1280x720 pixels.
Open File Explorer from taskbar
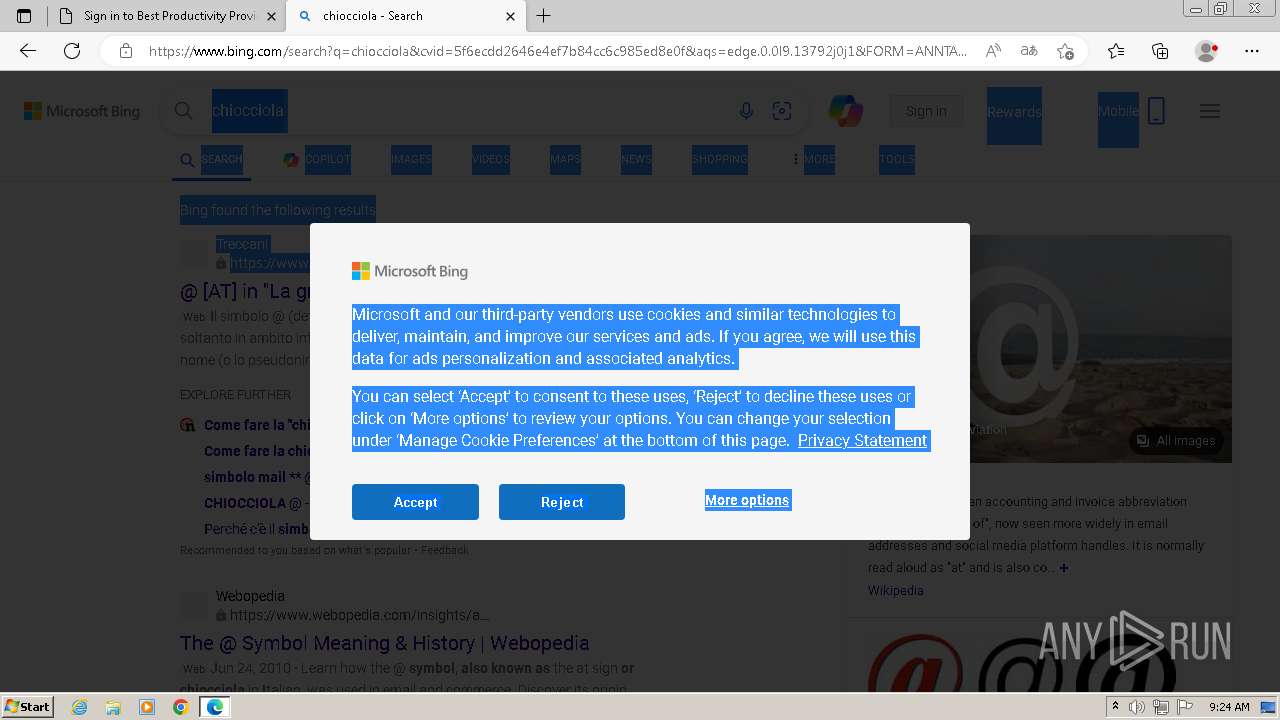coord(113,707)
